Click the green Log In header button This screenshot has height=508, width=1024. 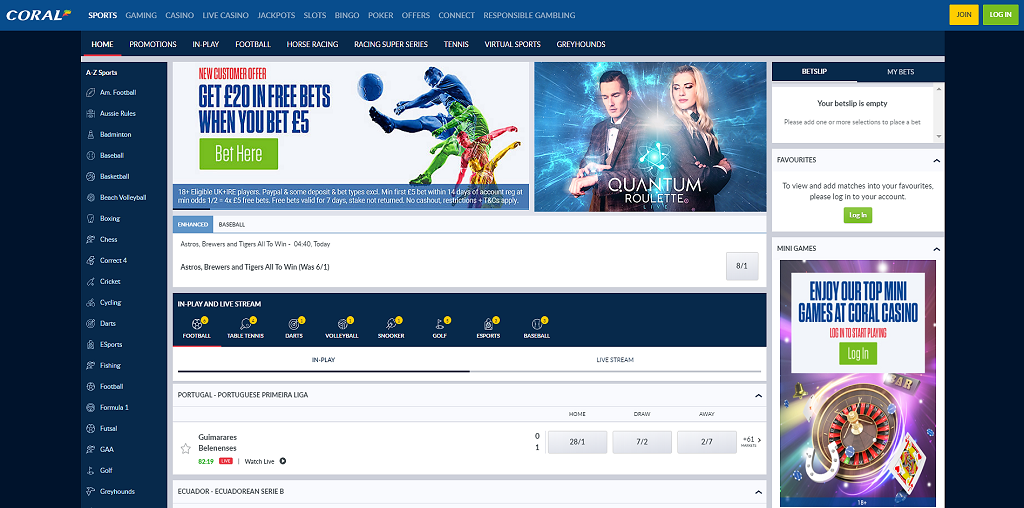click(x=1000, y=14)
